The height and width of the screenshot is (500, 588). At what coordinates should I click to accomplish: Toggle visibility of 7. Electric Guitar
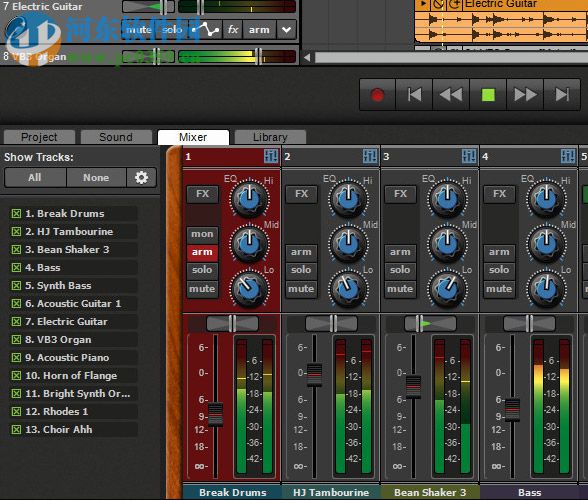(x=16, y=321)
